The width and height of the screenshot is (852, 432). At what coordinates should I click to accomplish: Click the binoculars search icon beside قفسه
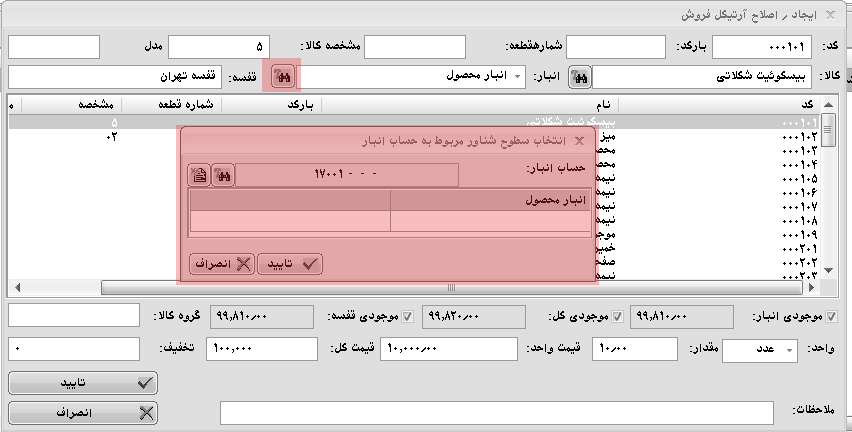283,77
